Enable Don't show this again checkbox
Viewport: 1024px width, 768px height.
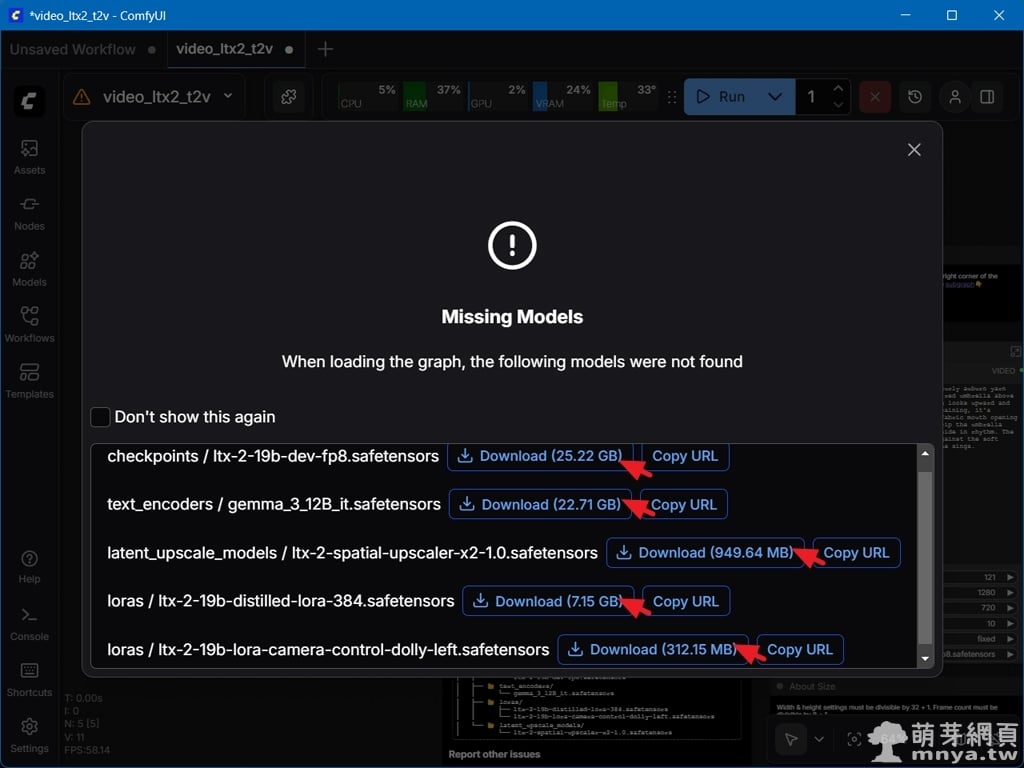click(100, 417)
